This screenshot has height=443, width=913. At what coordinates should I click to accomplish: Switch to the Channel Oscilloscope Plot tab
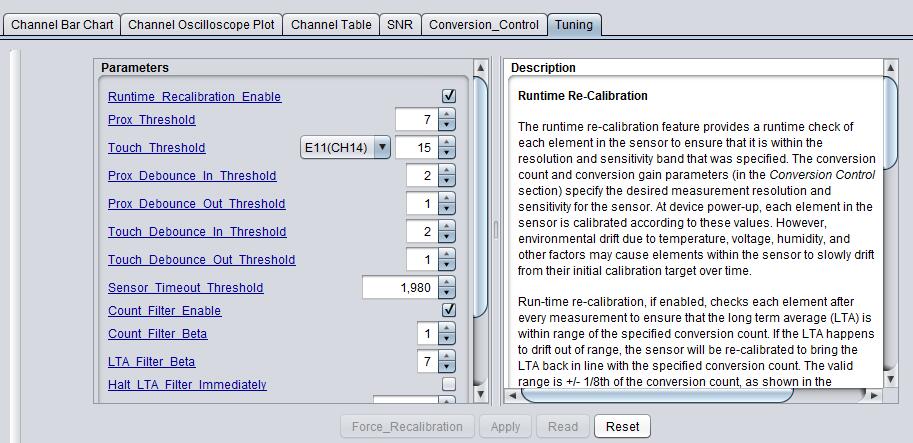coord(201,24)
